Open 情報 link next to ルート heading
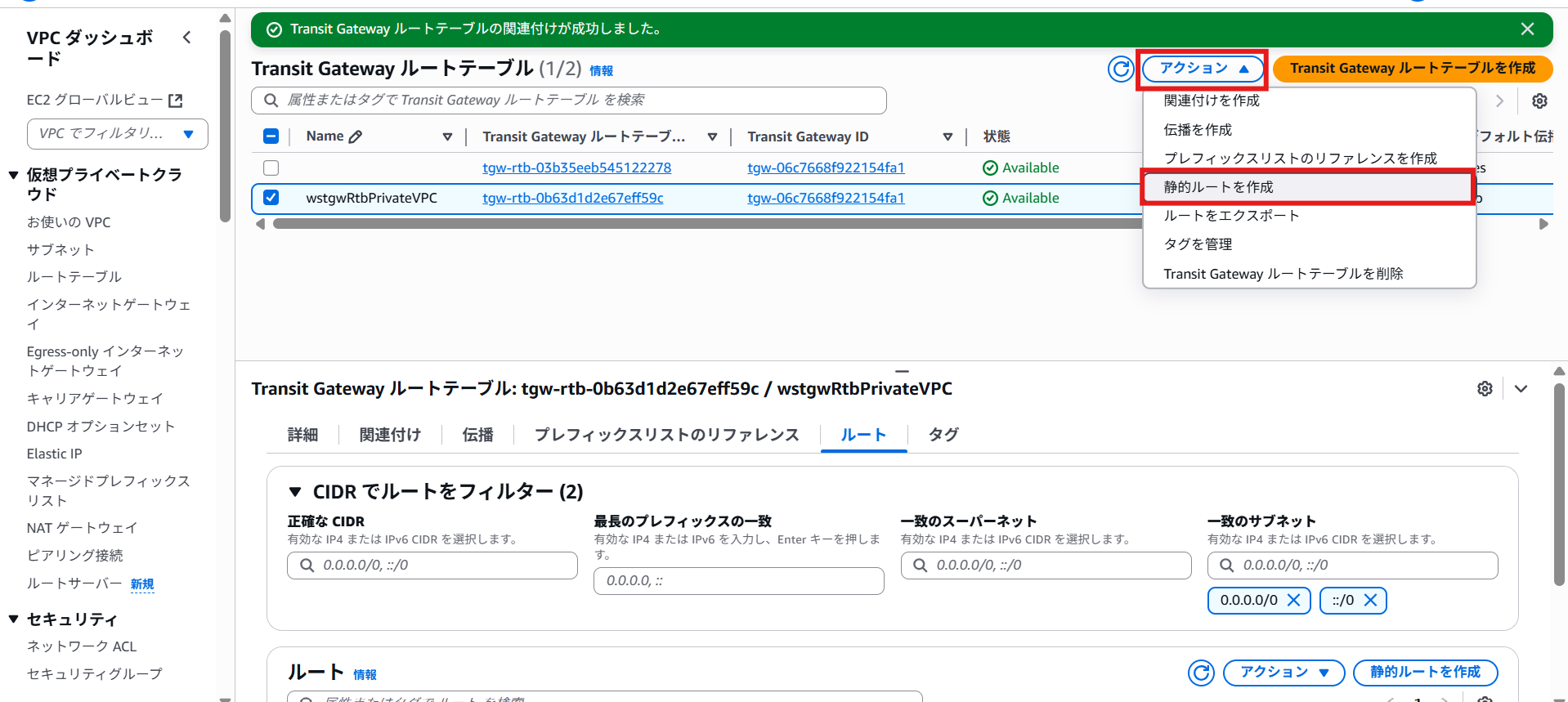 click(x=365, y=675)
